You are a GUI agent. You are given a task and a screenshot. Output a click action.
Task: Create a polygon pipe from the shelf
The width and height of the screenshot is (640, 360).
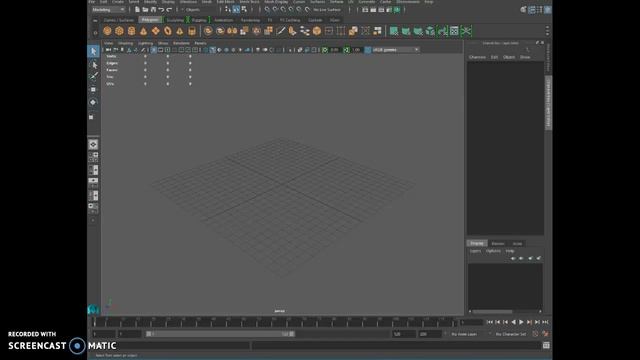(x=192, y=31)
